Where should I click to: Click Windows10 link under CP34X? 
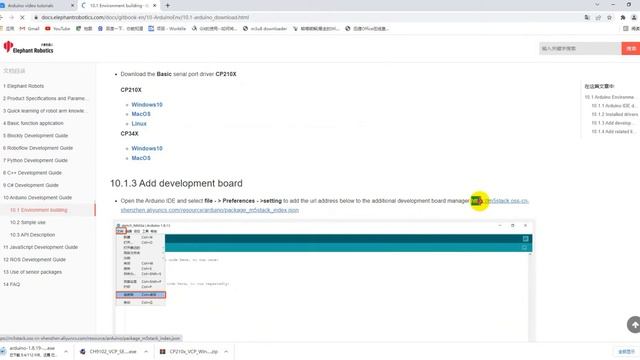[x=147, y=148]
